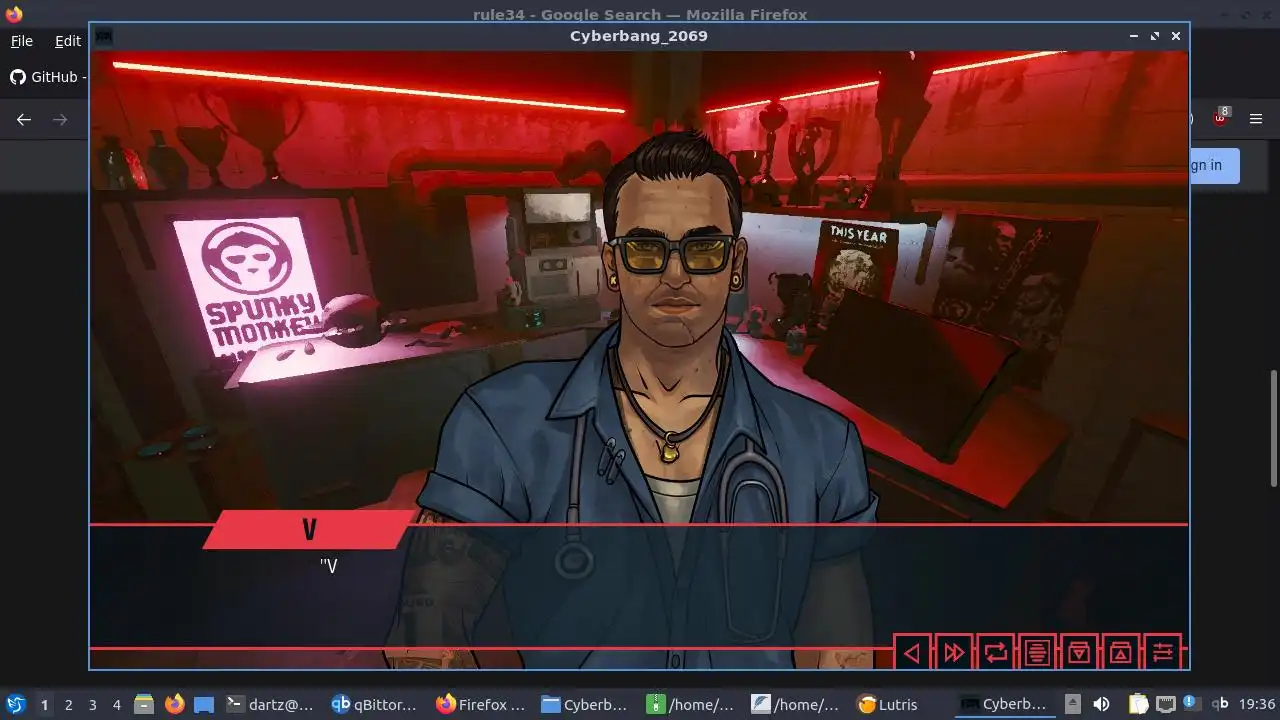The image size is (1280, 720).
Task: Switch to workspace 2
Action: [x=68, y=705]
